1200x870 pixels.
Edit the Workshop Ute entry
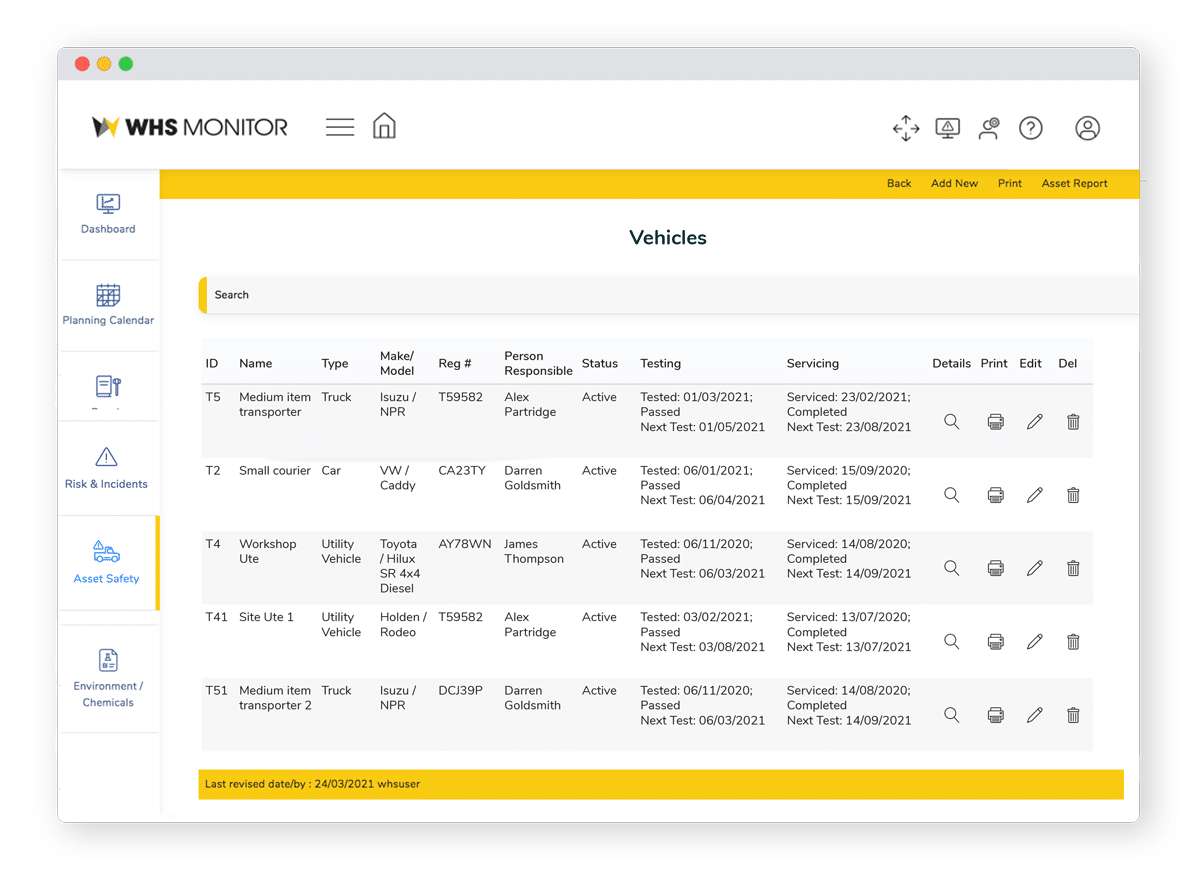(1034, 568)
